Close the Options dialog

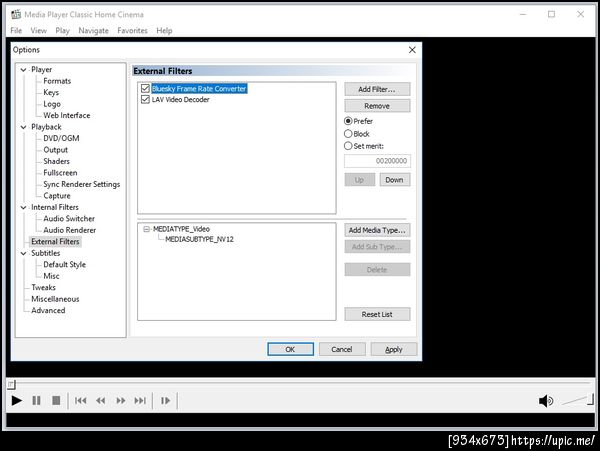pos(412,50)
